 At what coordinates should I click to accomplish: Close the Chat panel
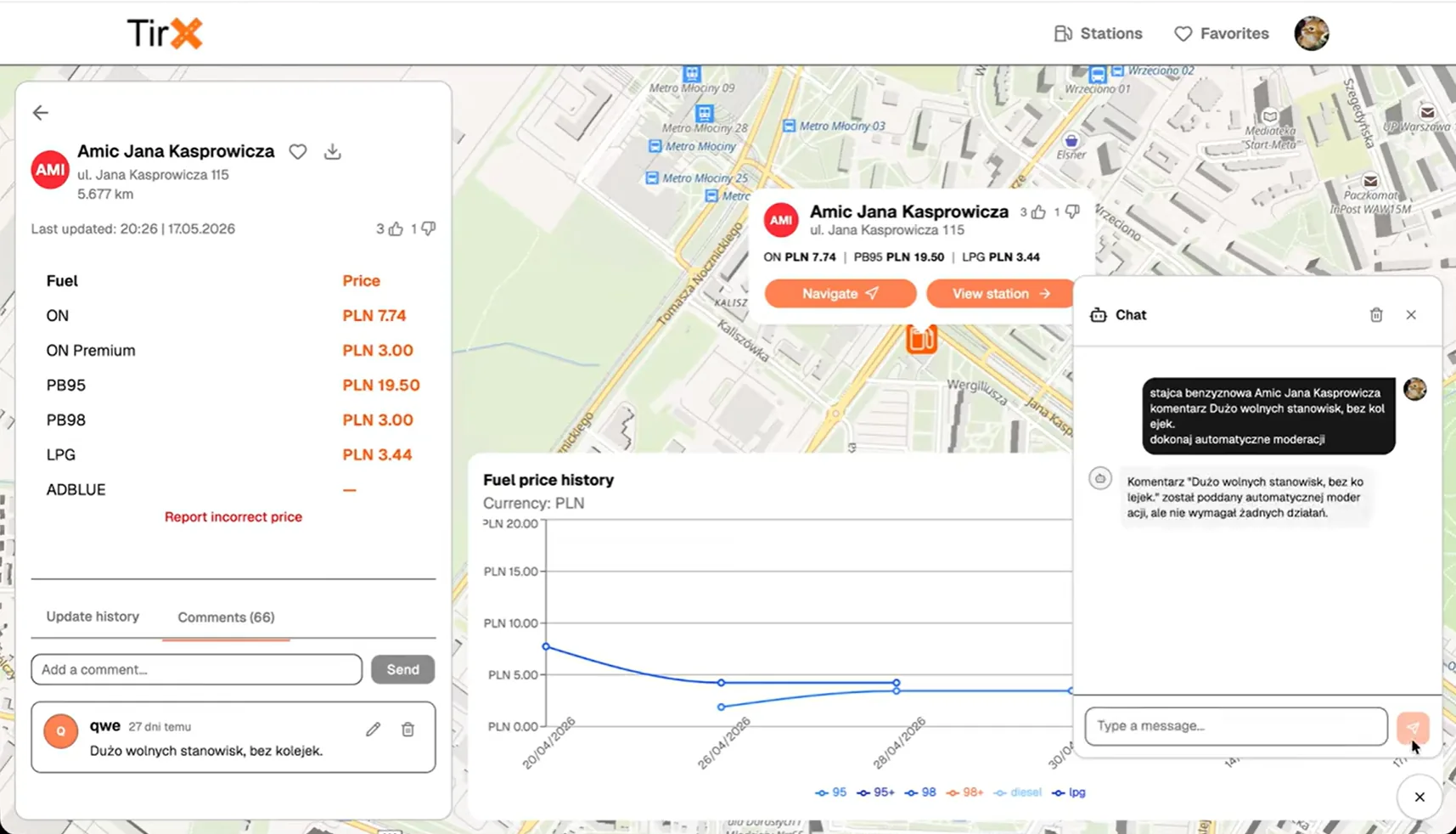1411,315
